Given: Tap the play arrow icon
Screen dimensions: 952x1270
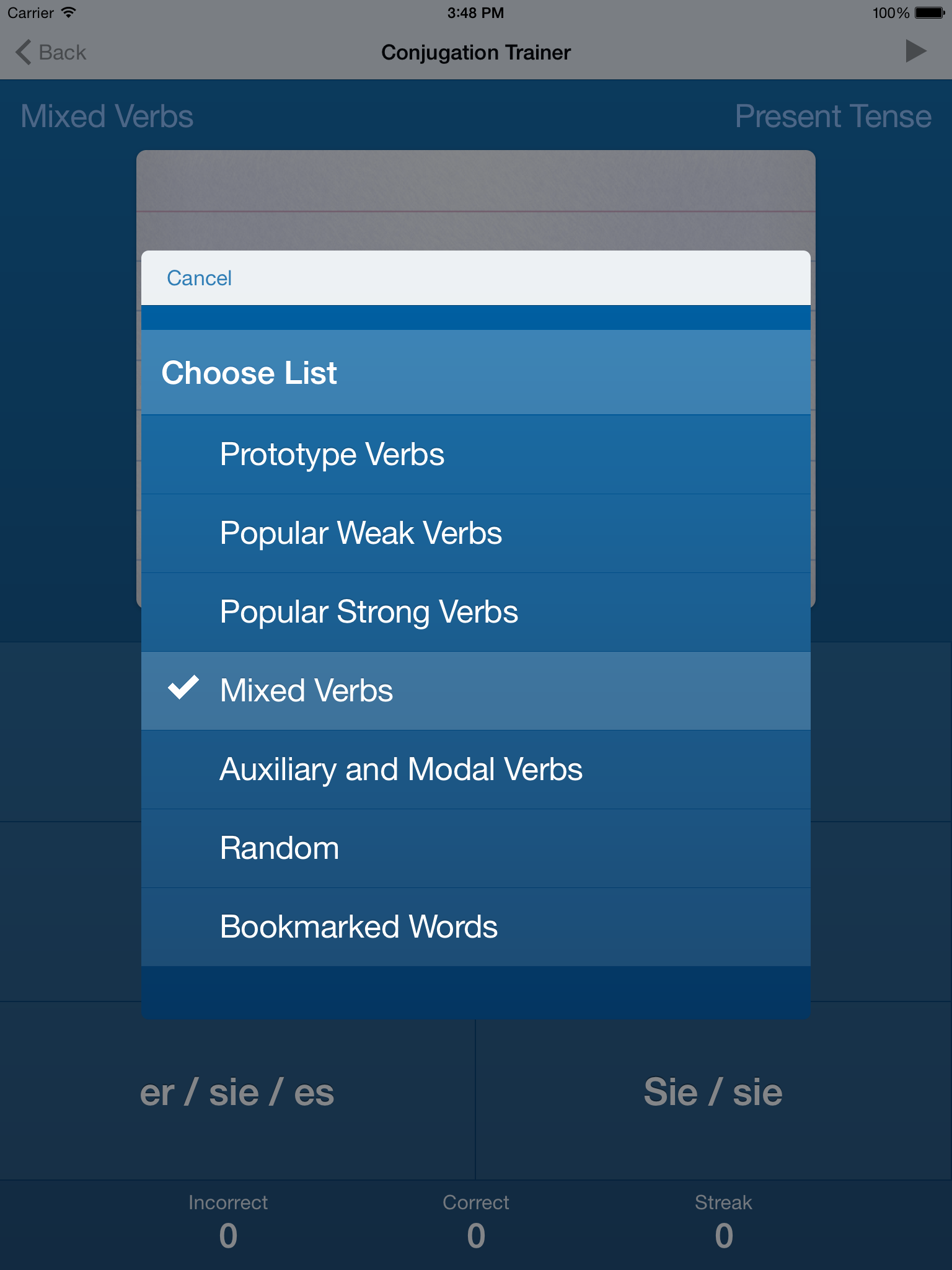Looking at the screenshot, I should click(x=915, y=51).
